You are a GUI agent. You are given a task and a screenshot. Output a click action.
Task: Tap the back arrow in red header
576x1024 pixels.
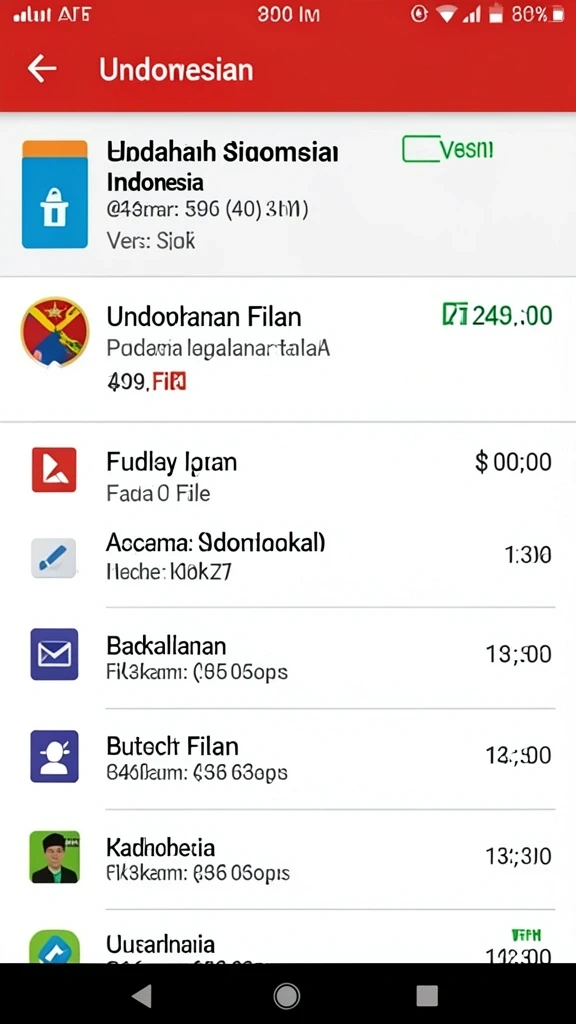pos(42,69)
